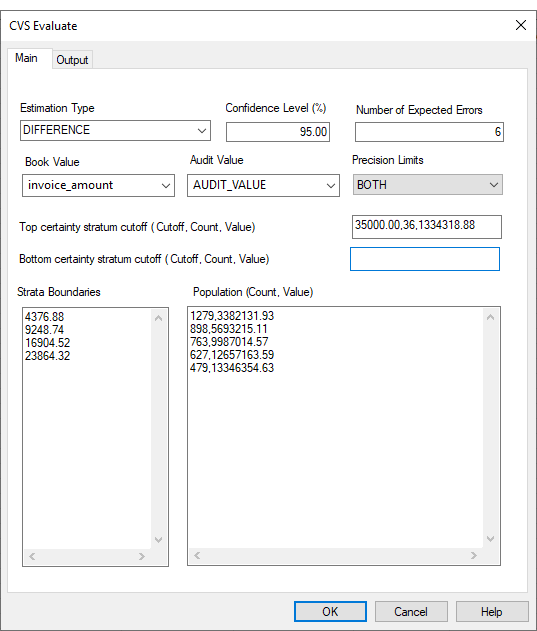
Task: Focus the Bottom certainty stratum cutoff field
Action: coord(425,259)
